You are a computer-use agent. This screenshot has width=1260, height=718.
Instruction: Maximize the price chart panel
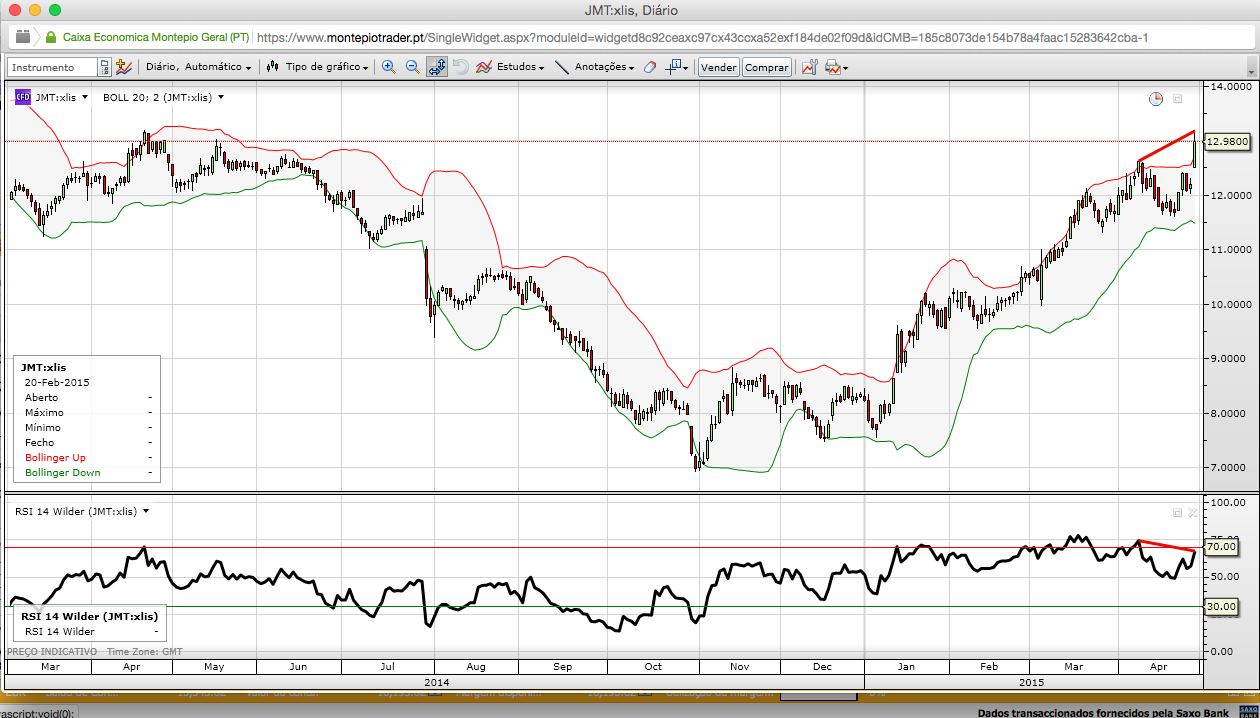click(x=1177, y=98)
